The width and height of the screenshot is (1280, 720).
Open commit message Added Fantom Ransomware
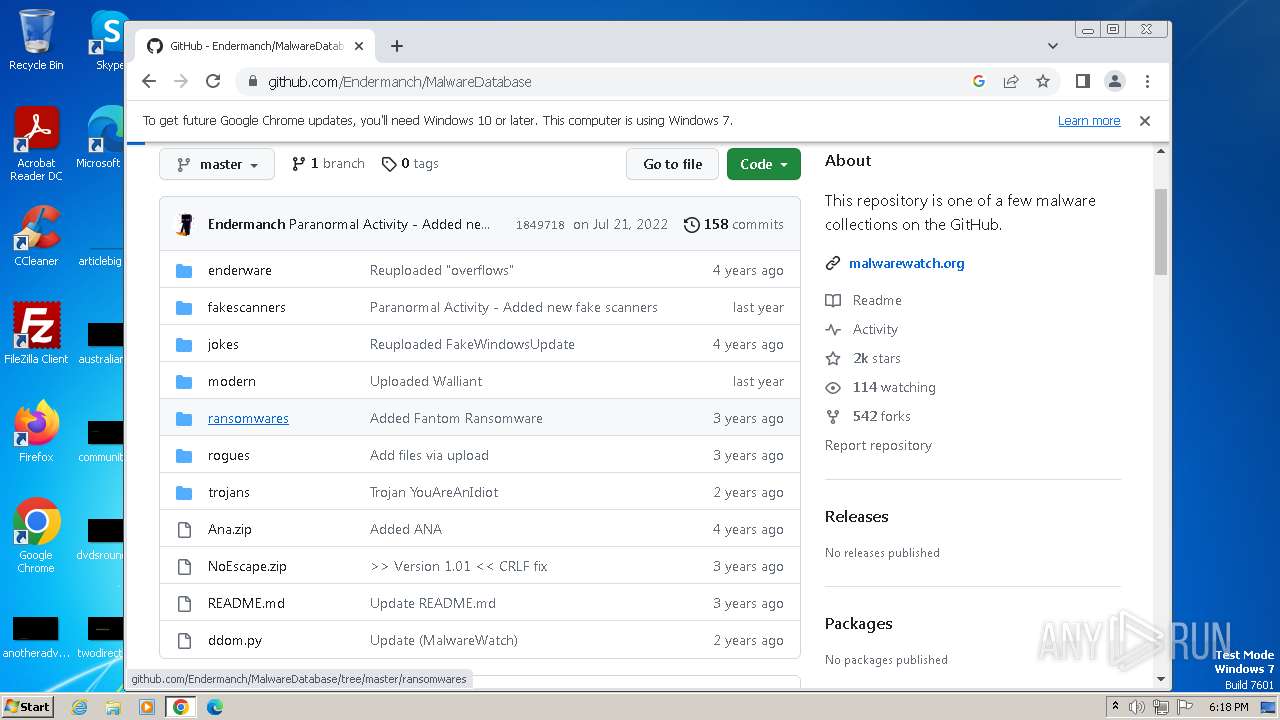pyautogui.click(x=456, y=419)
